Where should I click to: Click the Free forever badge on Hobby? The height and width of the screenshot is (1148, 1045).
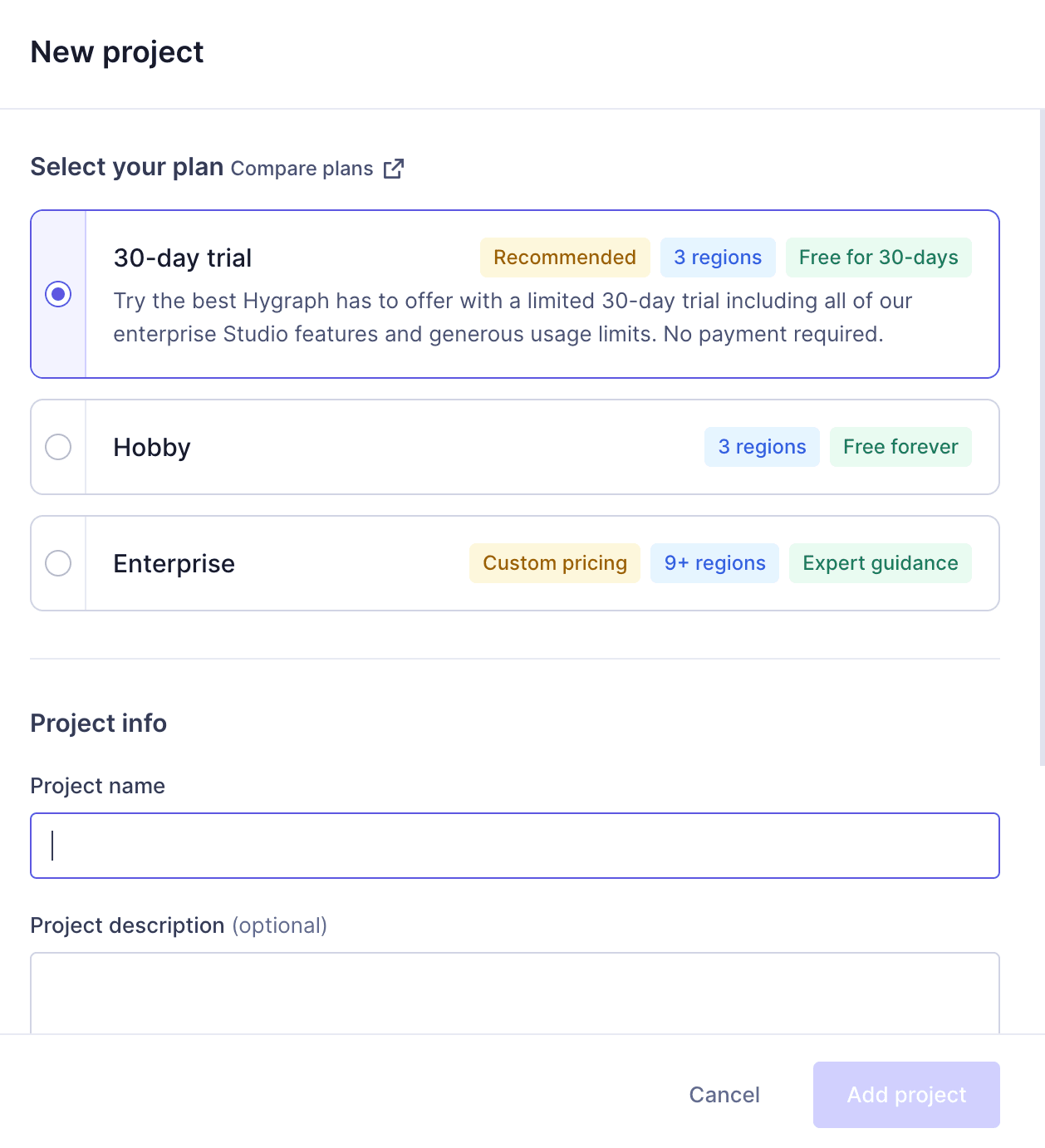[x=900, y=447]
